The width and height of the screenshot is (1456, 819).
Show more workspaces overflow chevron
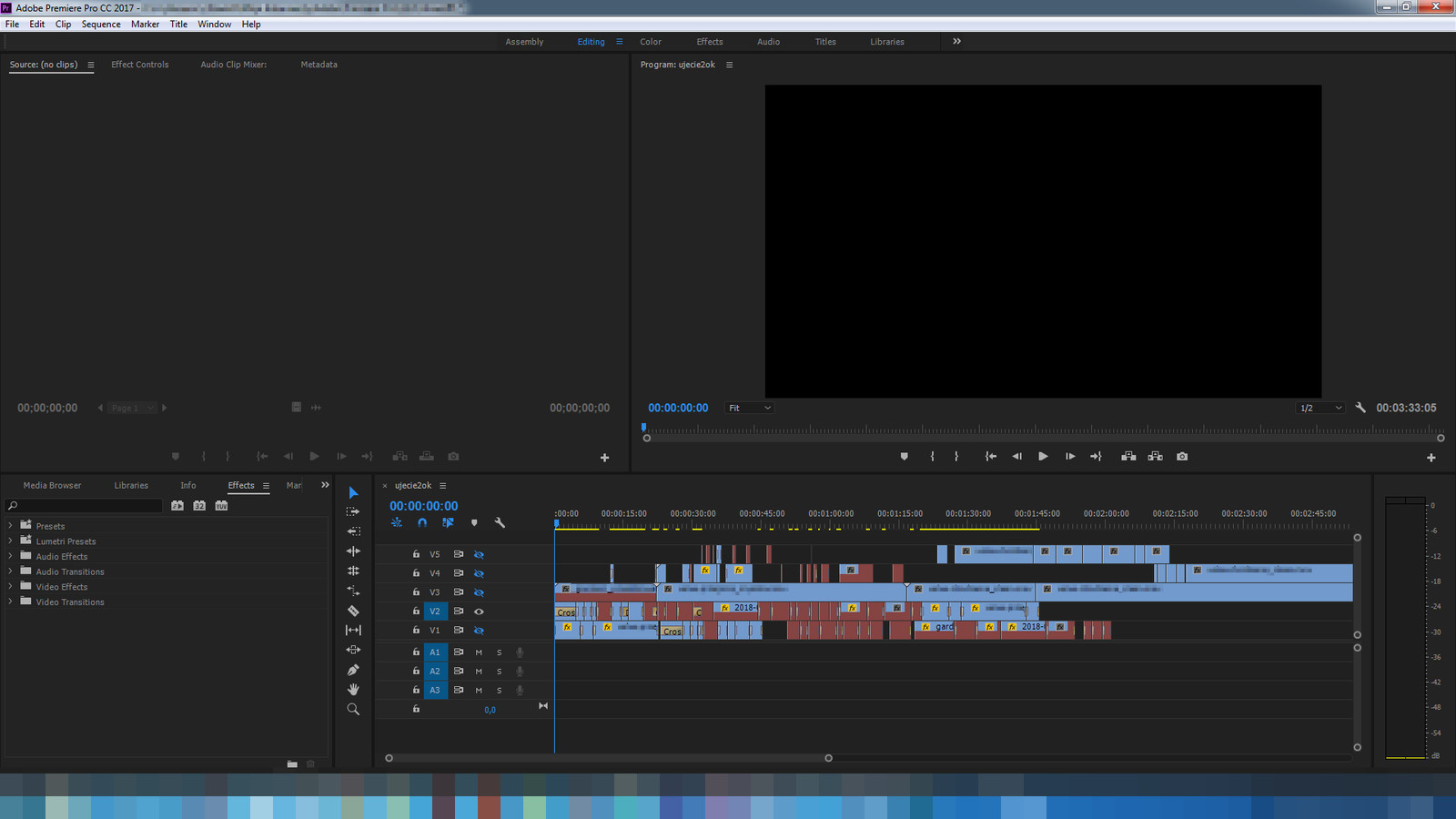(x=956, y=41)
